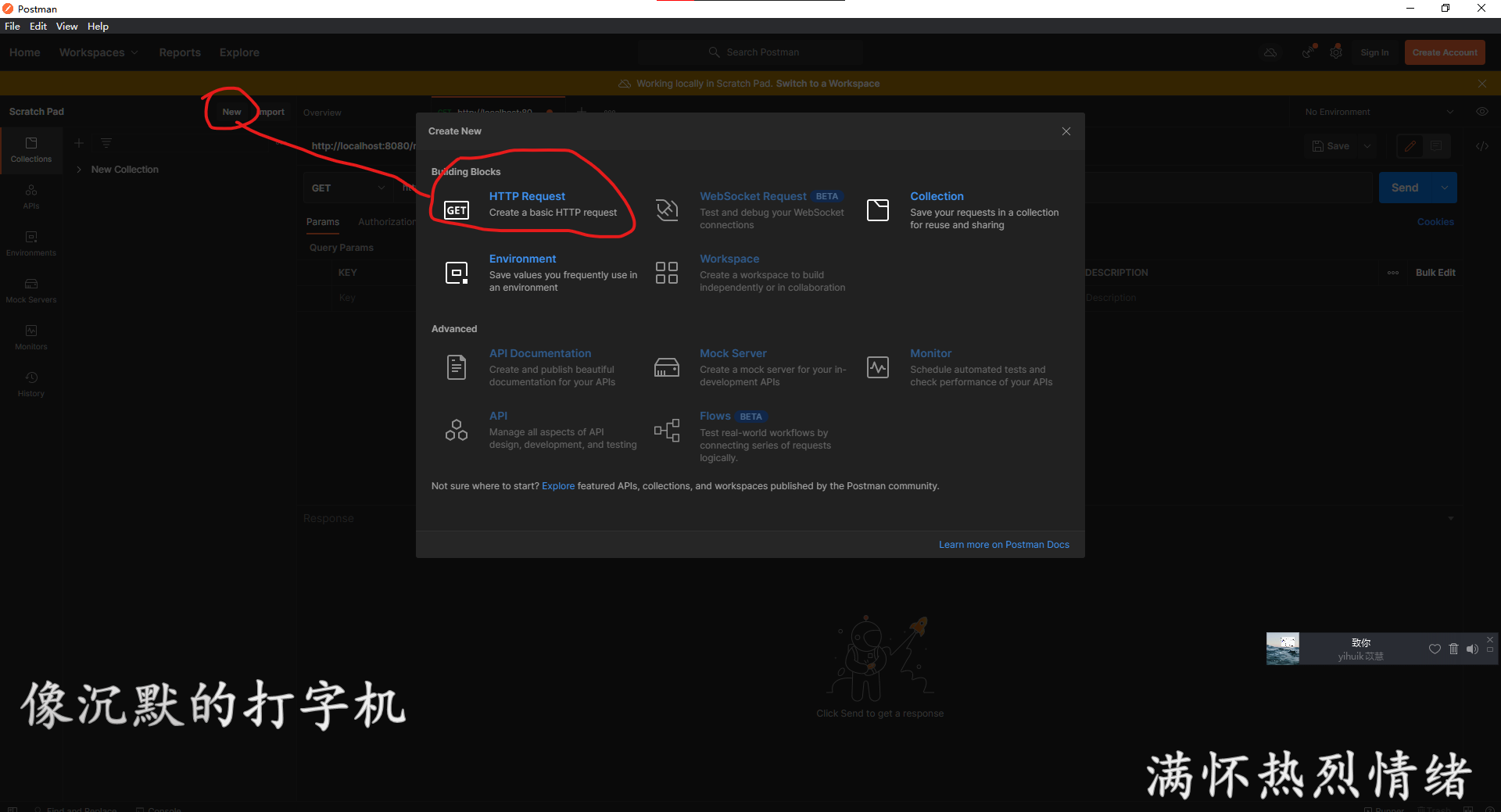Toggle the environment quick look eye icon

(x=1481, y=112)
